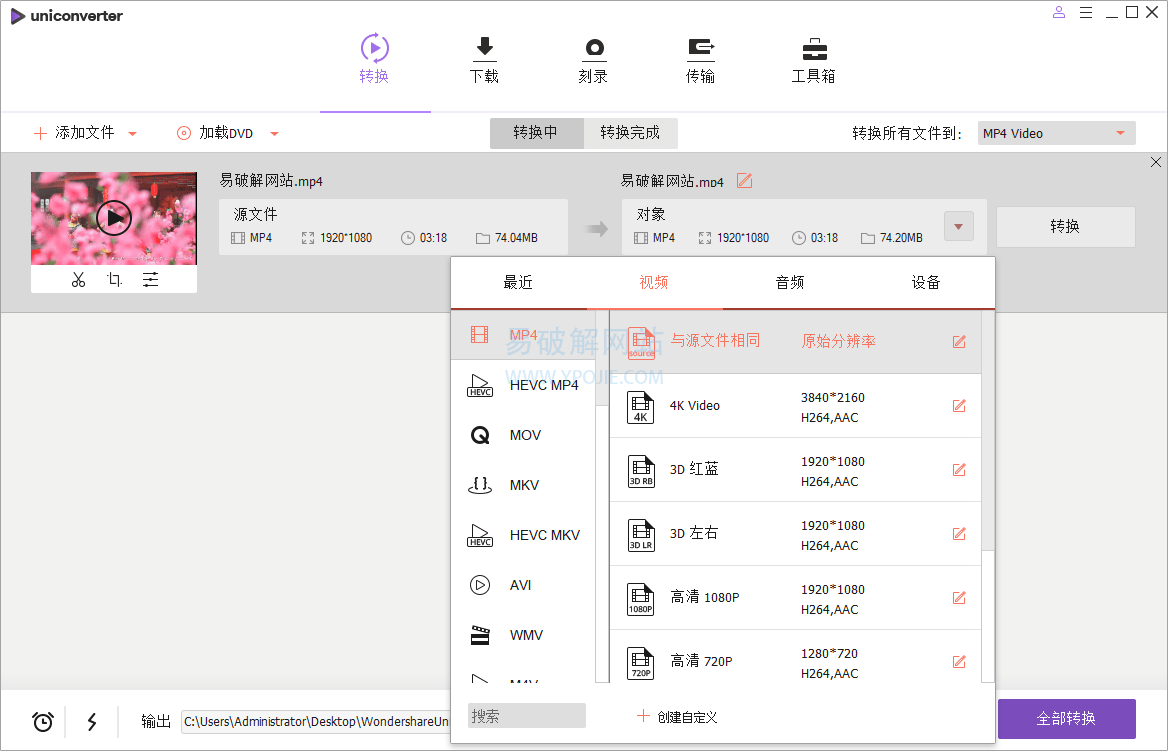The image size is (1168, 751).
Task: Switch to the 音频 tab
Action: click(x=790, y=282)
